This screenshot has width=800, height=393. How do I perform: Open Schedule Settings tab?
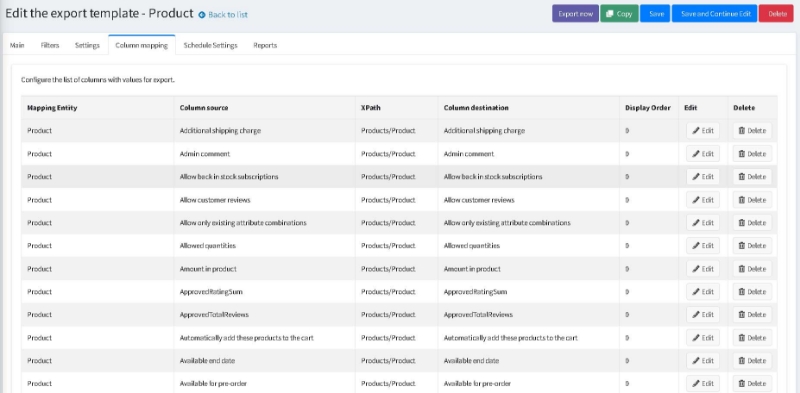click(211, 45)
